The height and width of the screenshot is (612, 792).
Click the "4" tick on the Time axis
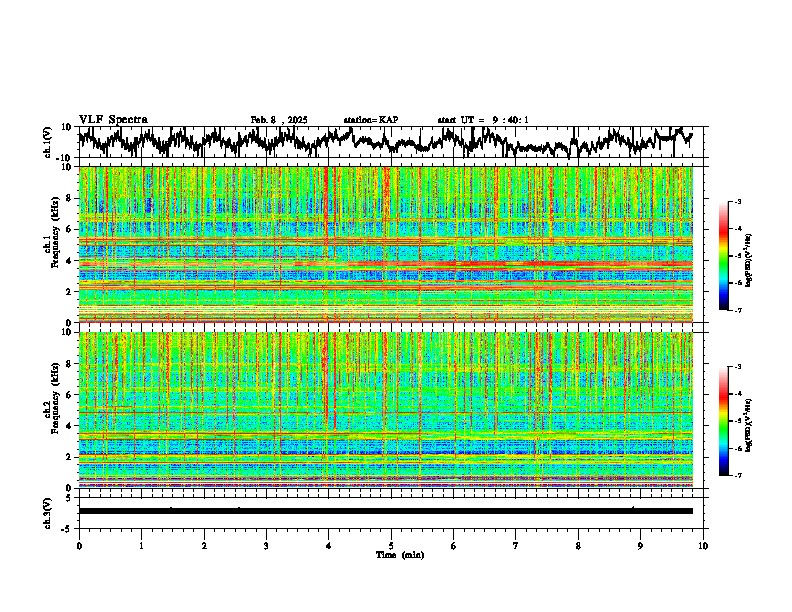point(328,546)
